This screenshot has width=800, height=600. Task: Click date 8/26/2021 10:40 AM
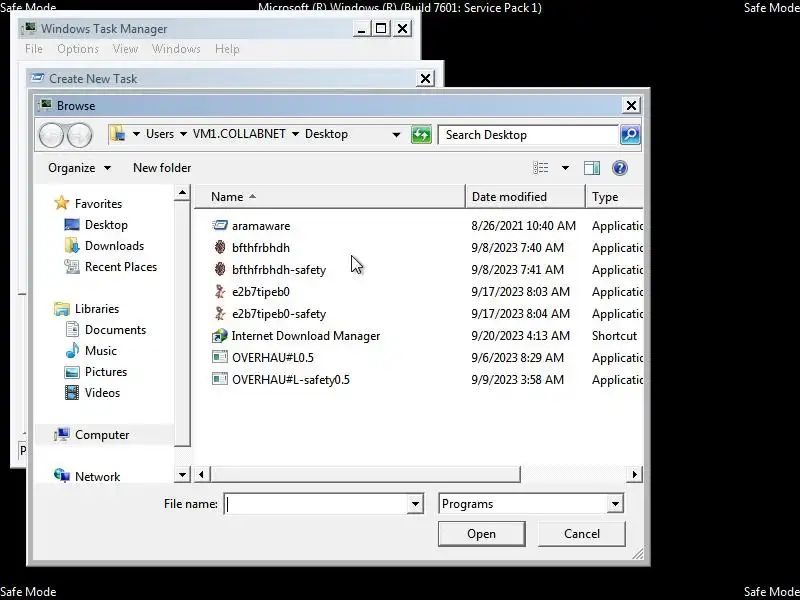(x=523, y=226)
